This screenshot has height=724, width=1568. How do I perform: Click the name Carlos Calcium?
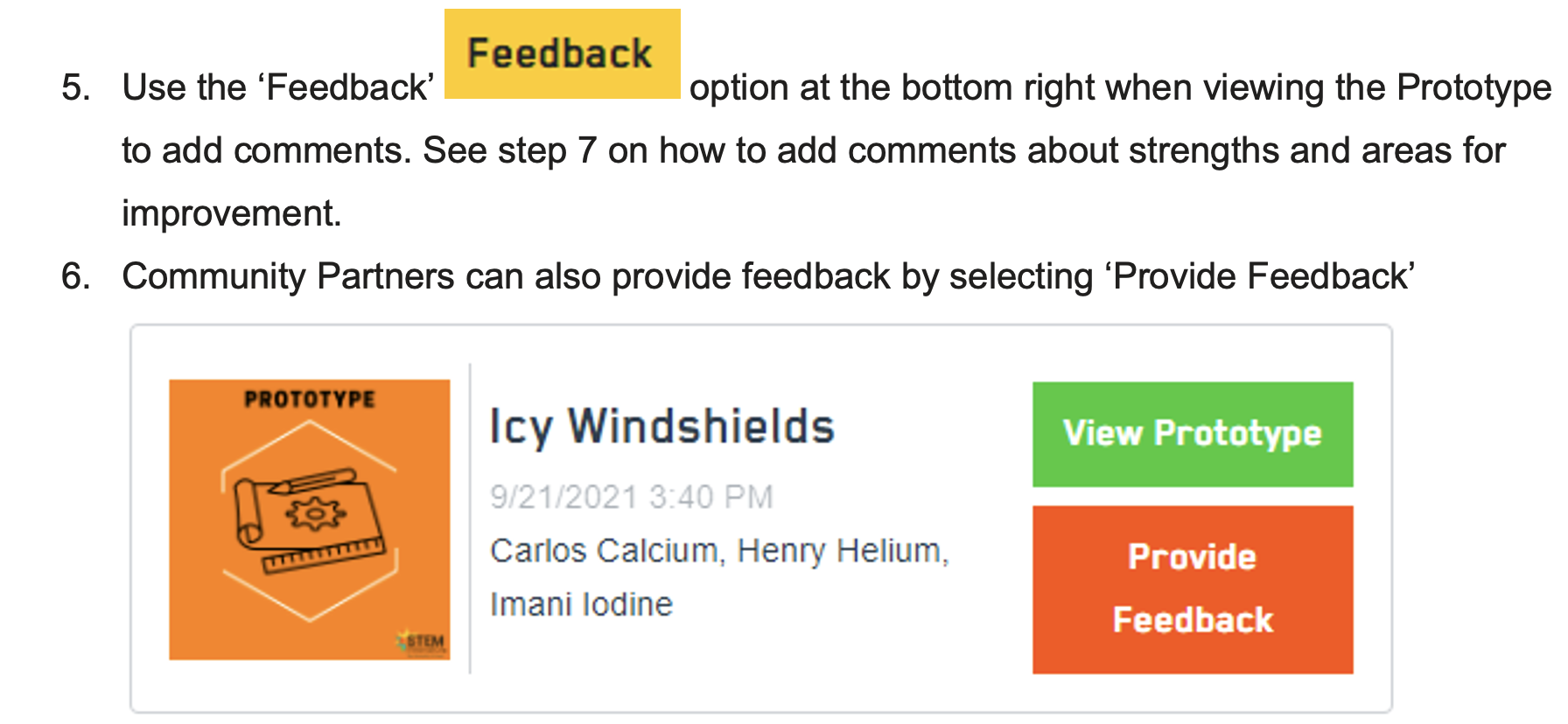tap(604, 551)
